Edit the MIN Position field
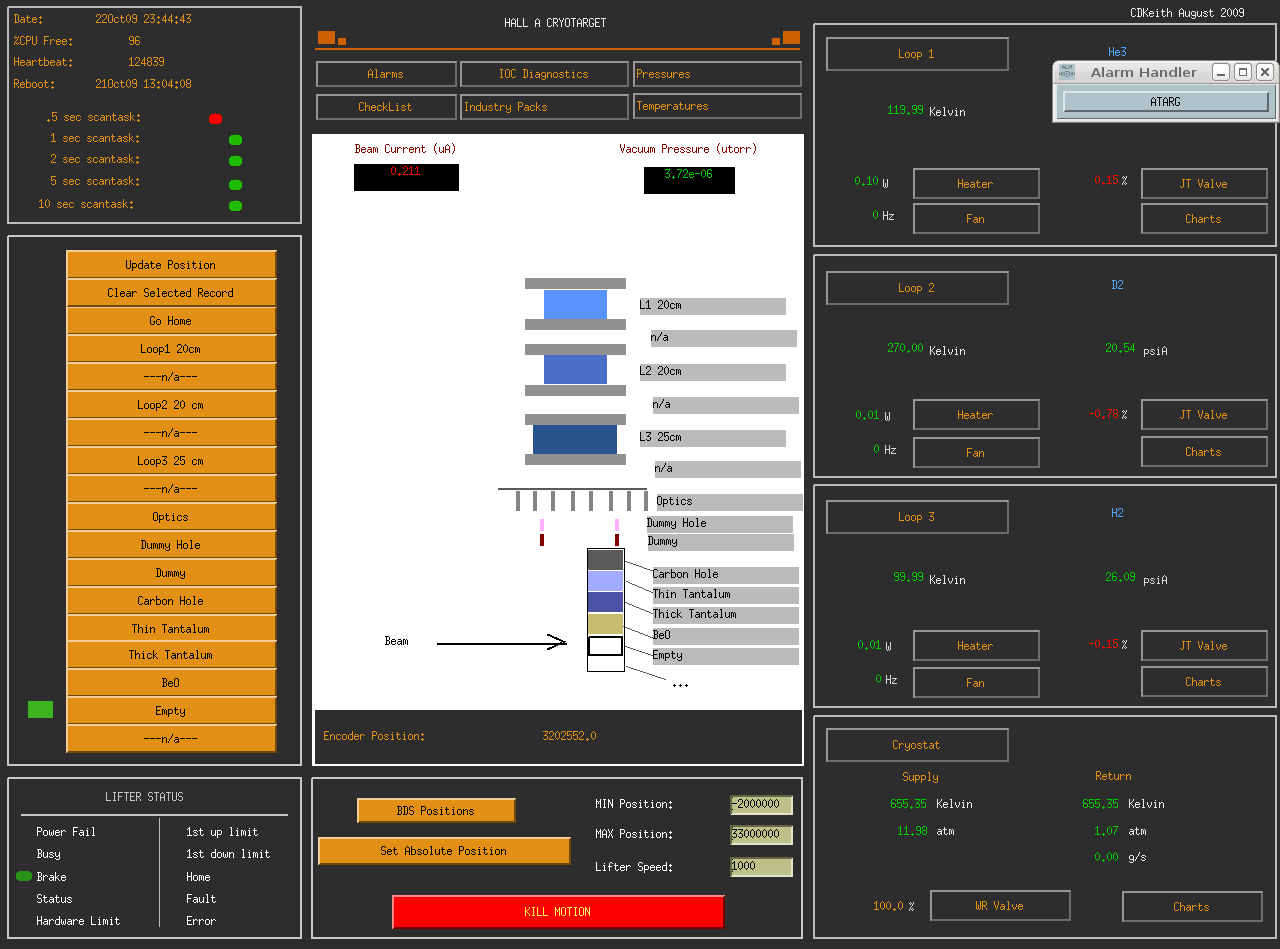1280x949 pixels. [761, 805]
